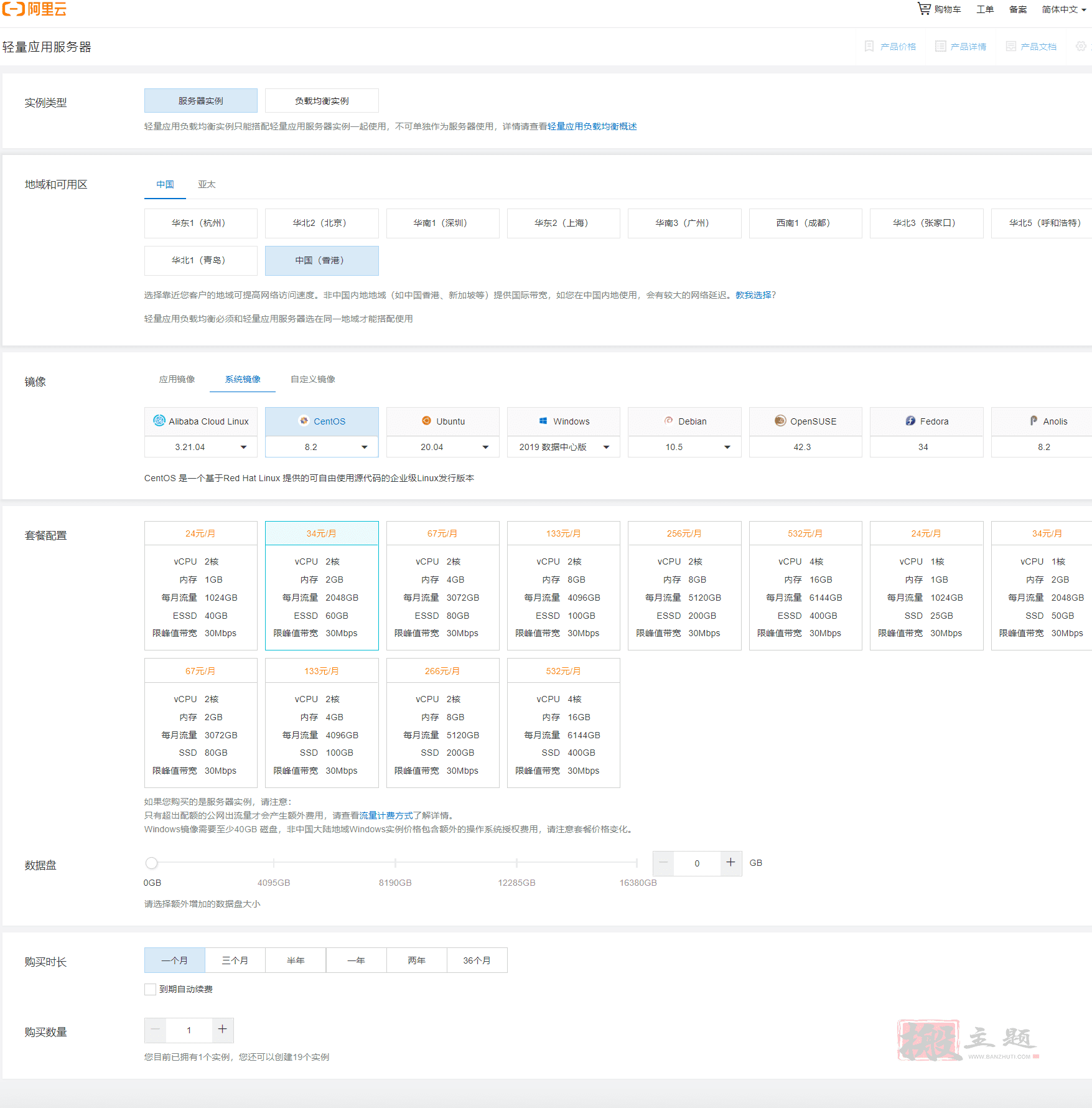Click the product details icon
This screenshot has width=1092, height=1108.
tap(940, 46)
